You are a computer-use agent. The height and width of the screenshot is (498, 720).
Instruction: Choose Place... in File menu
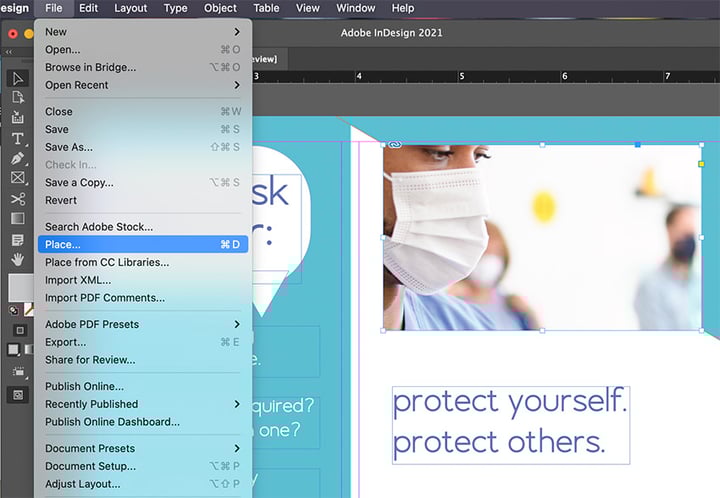click(x=143, y=244)
